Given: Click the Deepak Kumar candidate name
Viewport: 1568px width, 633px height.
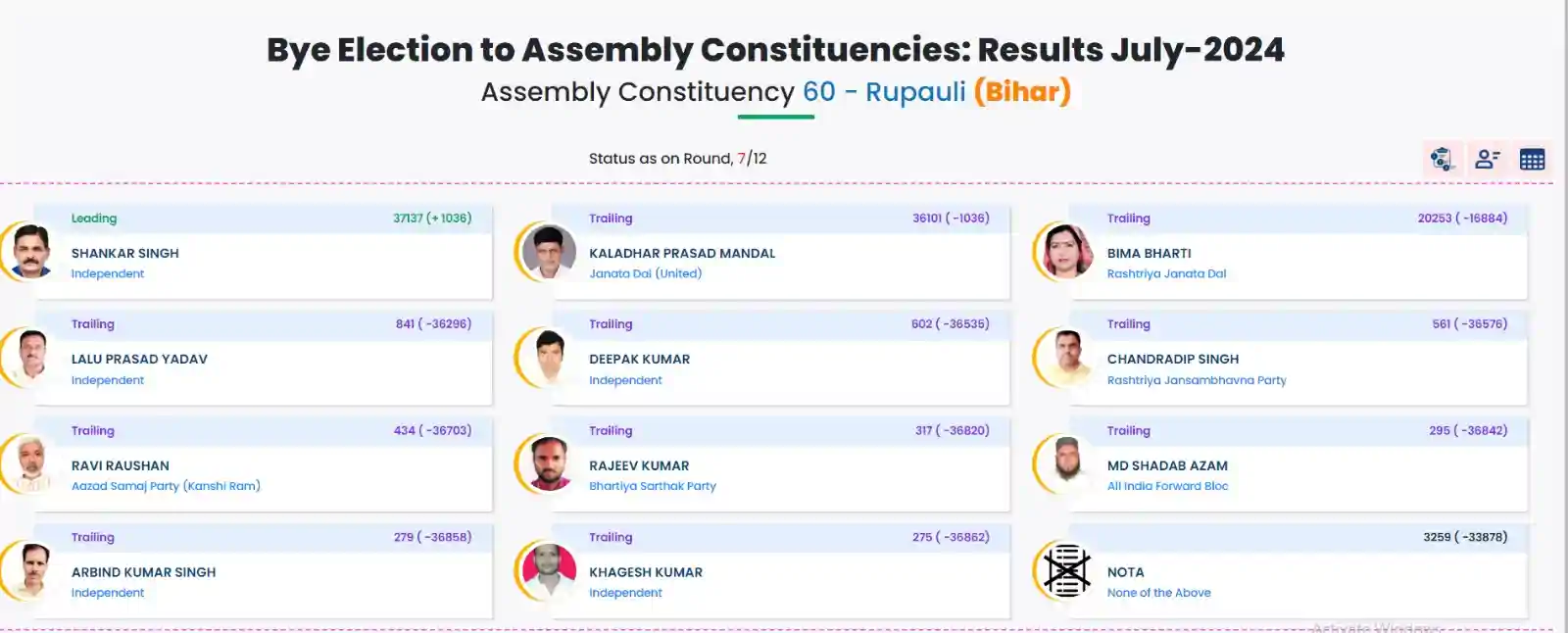Looking at the screenshot, I should (x=639, y=359).
